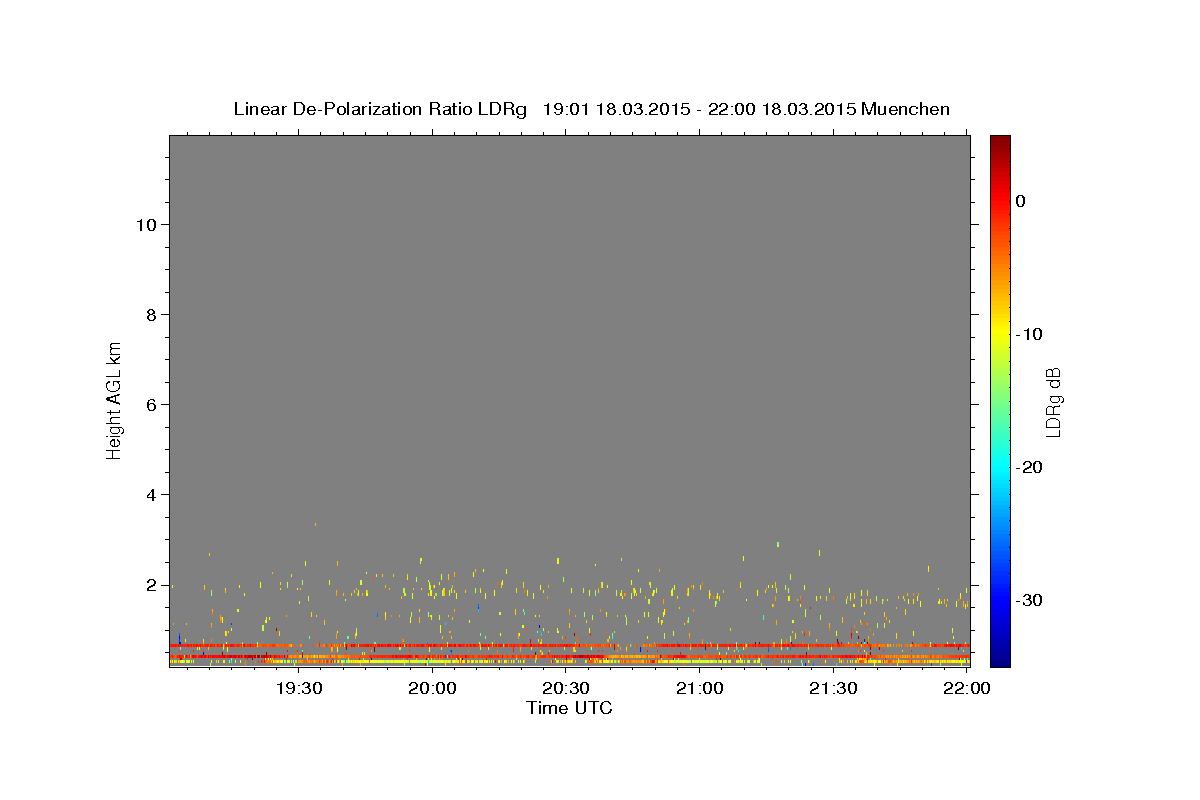1200x800 pixels.
Task: Click the 21:00 time tick label
Action: pos(700,688)
